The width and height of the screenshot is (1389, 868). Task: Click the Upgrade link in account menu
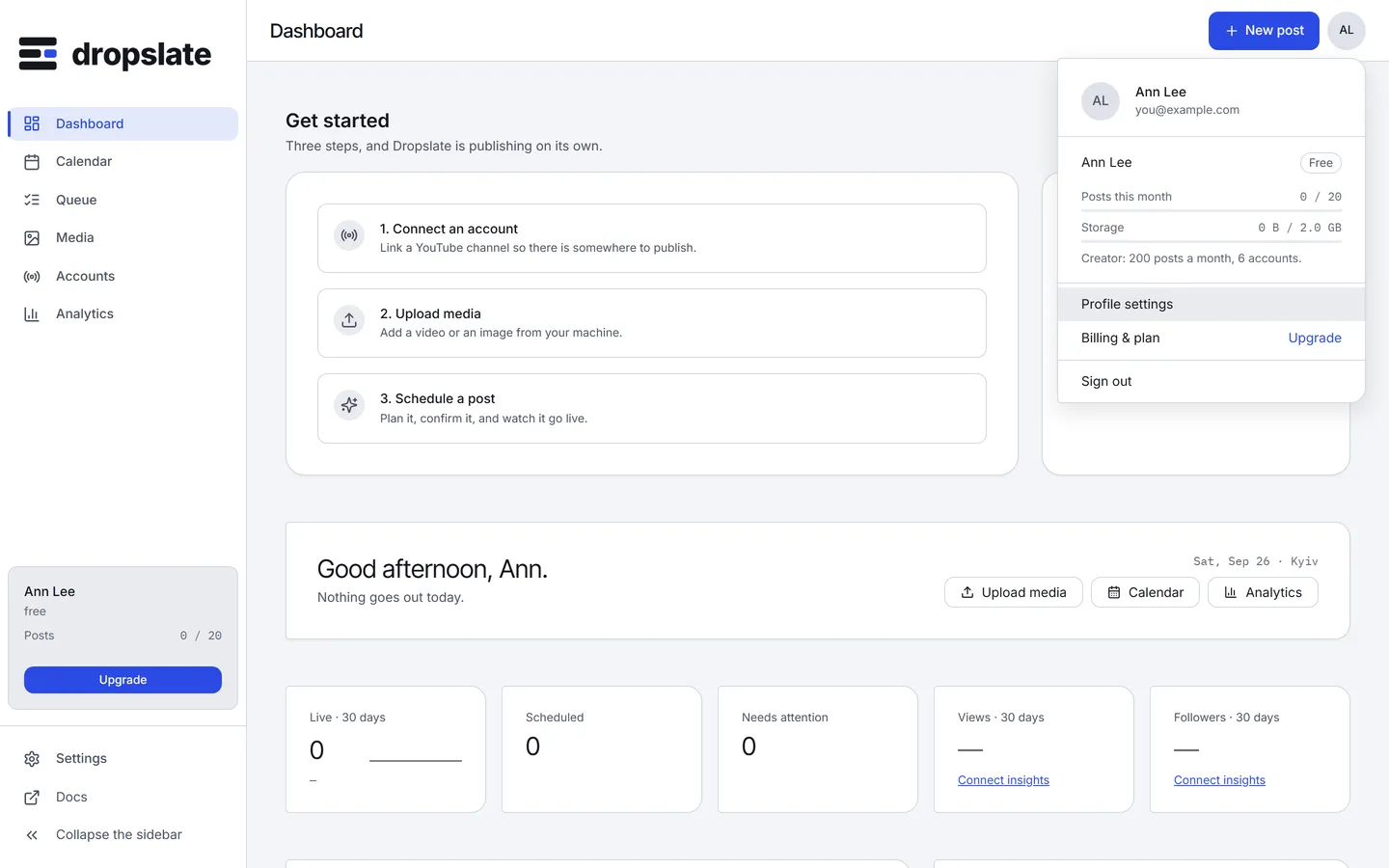[x=1315, y=338]
